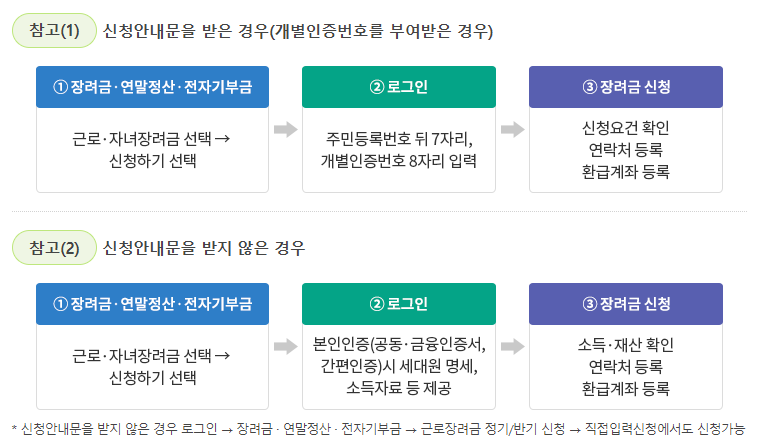The width and height of the screenshot is (761, 445).
Task: Click gray arrow between steps 2 and 3 in 참고(2)
Action: (x=513, y=346)
